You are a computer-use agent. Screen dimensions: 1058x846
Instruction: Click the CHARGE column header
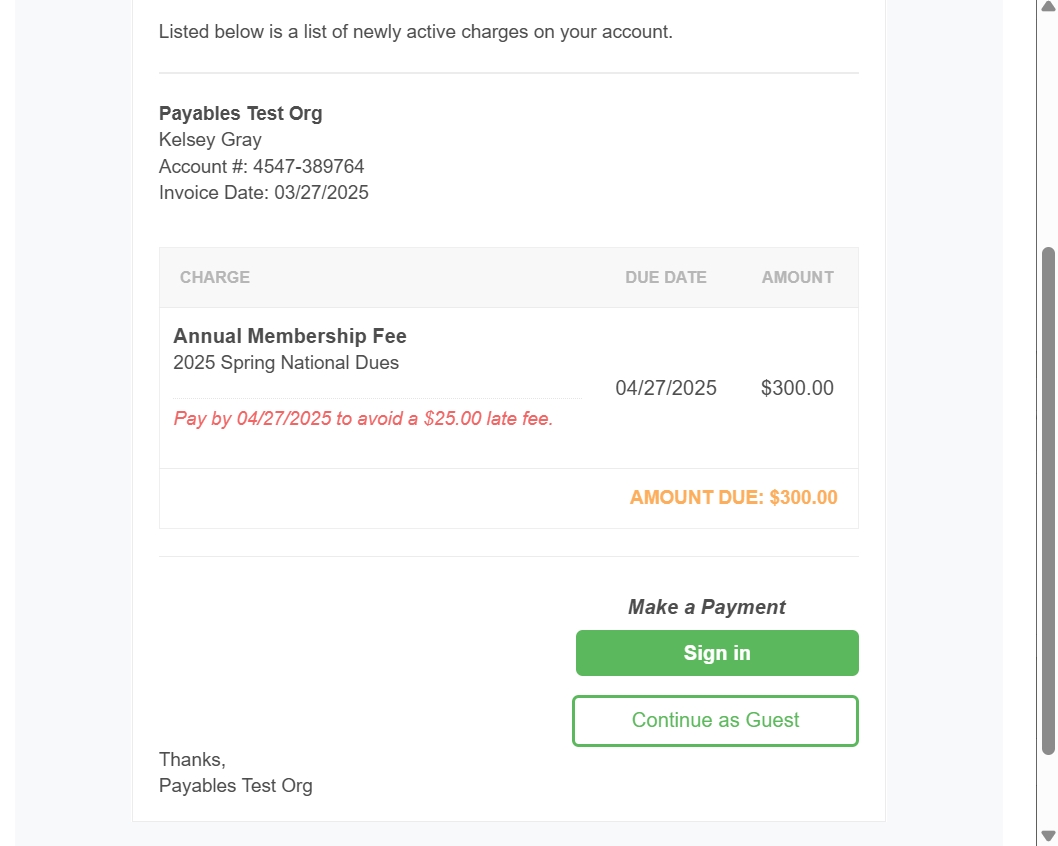[215, 277]
